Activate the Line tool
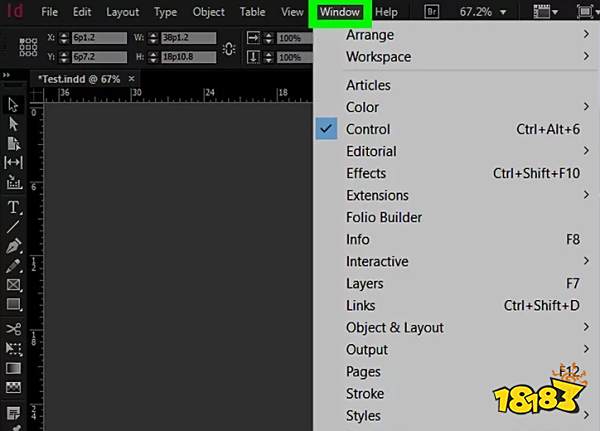Viewport: 600px width, 431px height. pos(14,227)
